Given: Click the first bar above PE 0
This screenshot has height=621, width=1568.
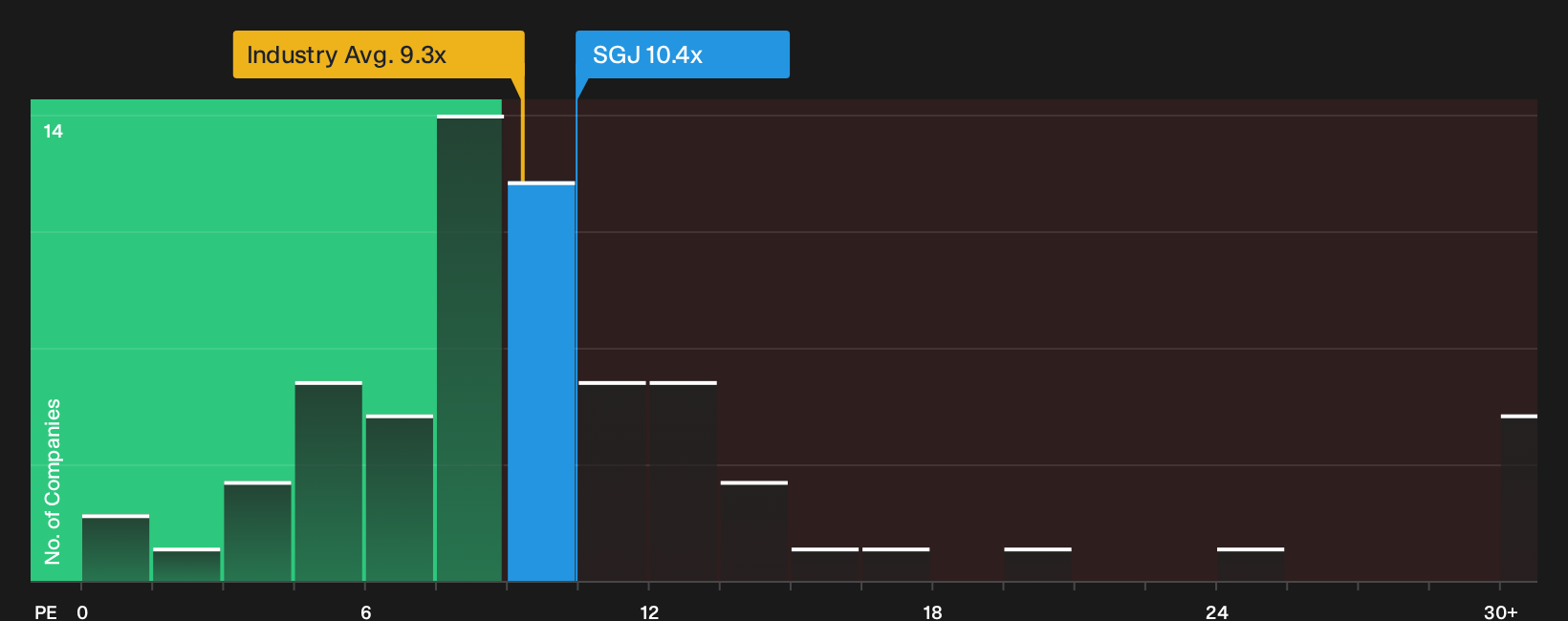Looking at the screenshot, I should click(116, 547).
